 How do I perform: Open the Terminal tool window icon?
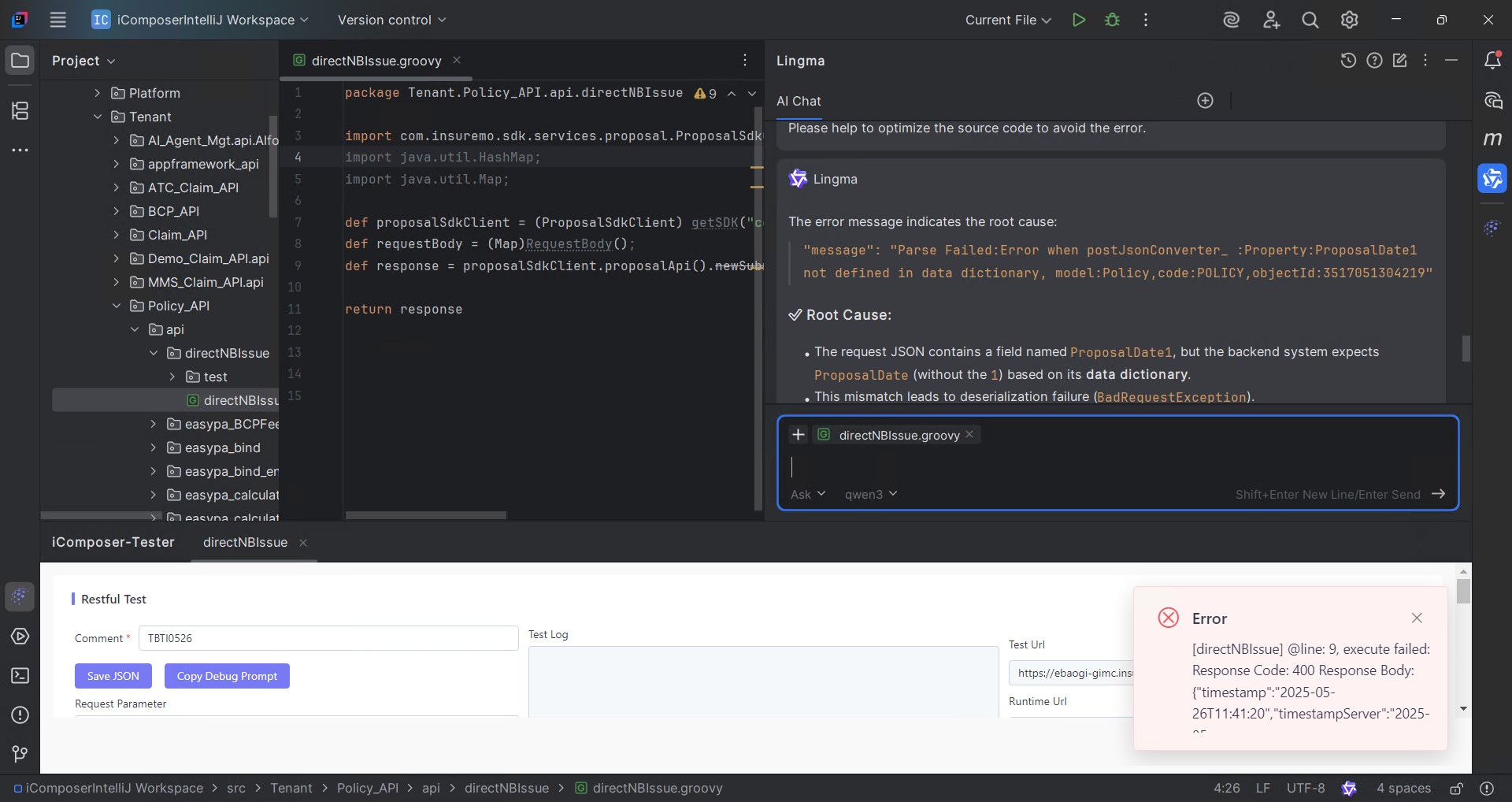coord(20,675)
